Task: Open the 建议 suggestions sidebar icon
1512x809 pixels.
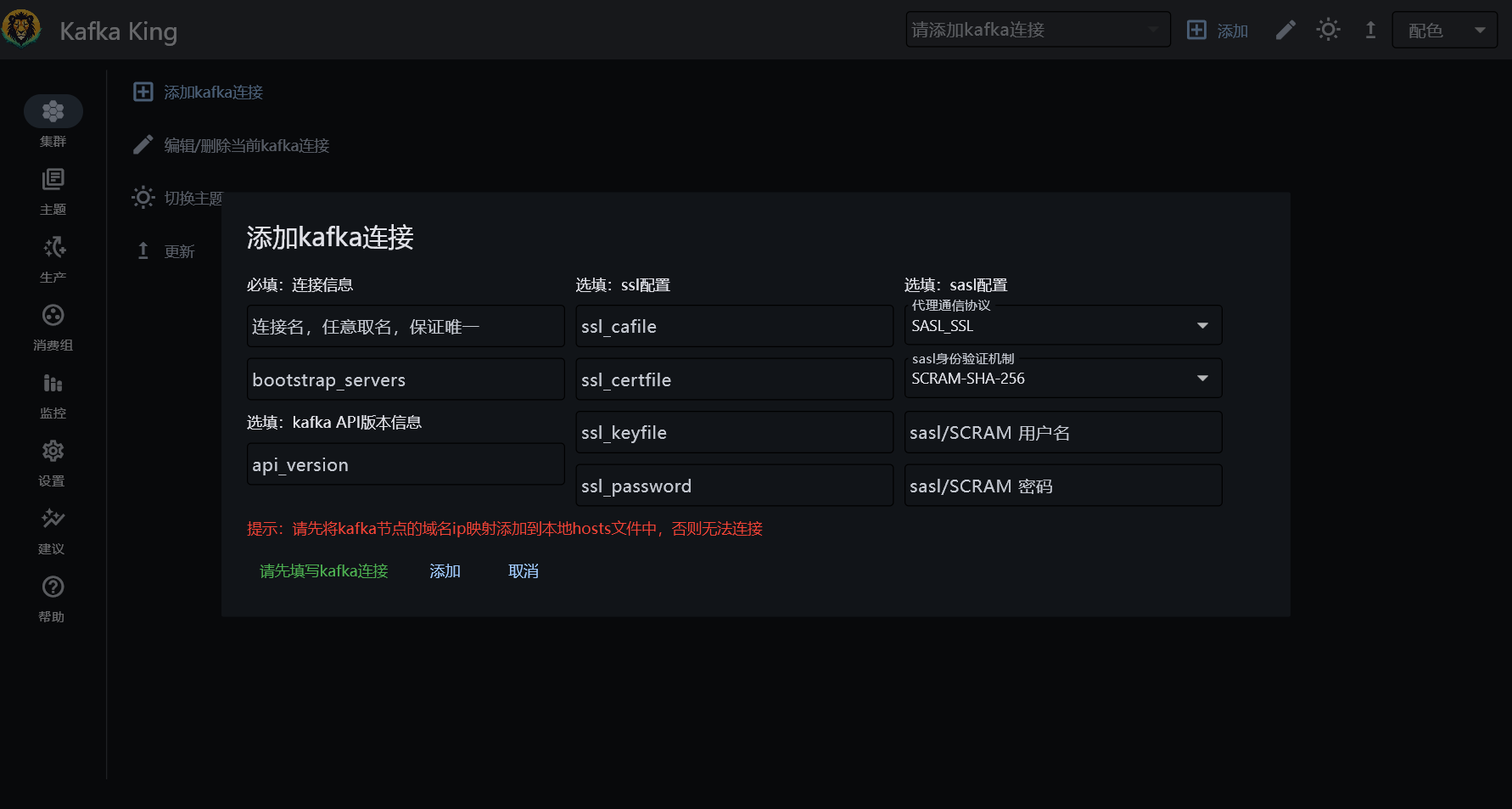Action: (53, 519)
